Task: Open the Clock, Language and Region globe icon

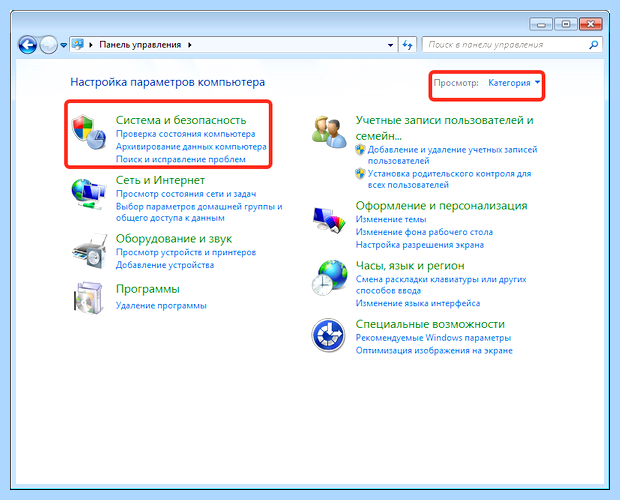Action: (329, 278)
